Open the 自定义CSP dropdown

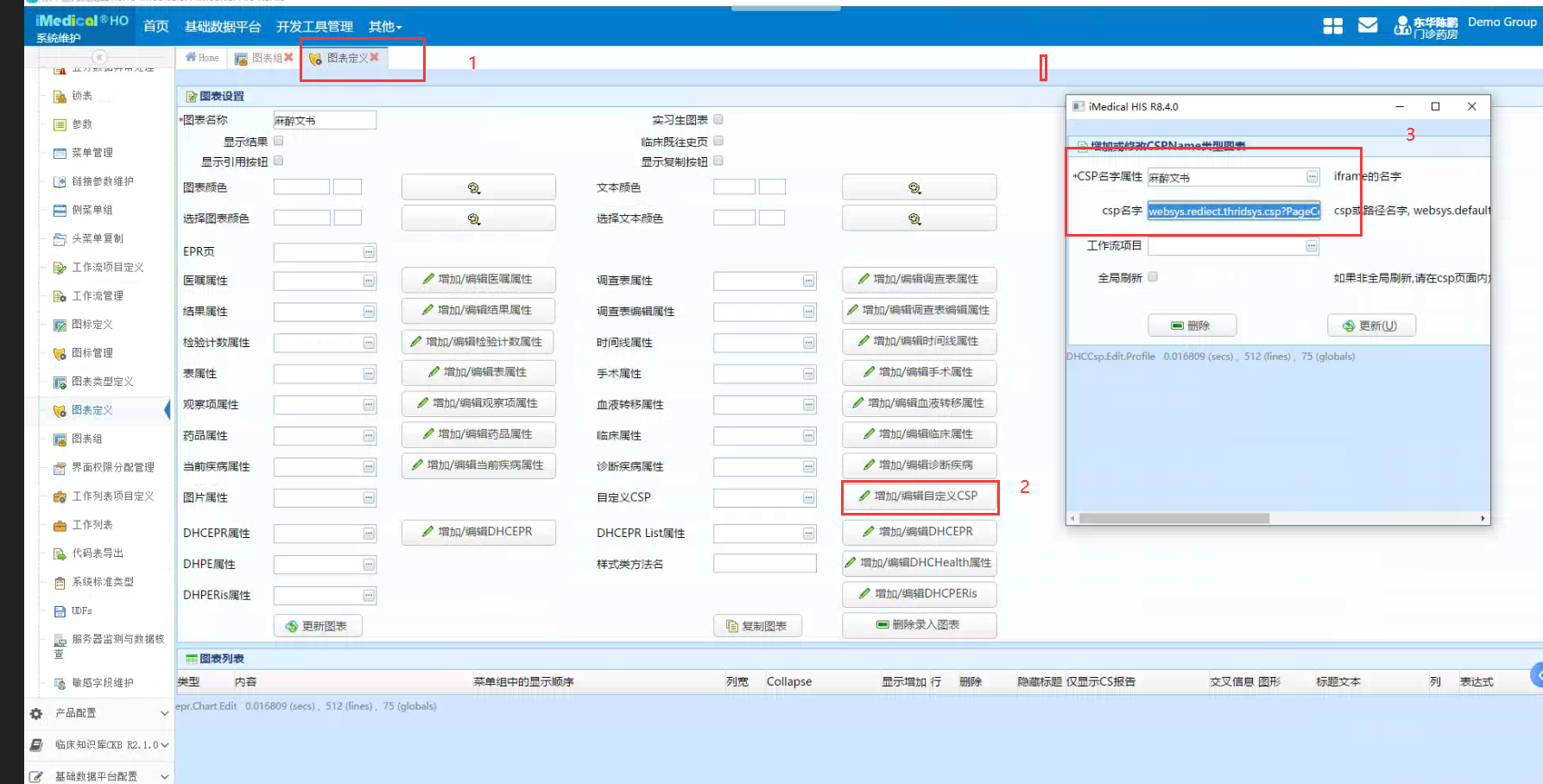point(809,497)
